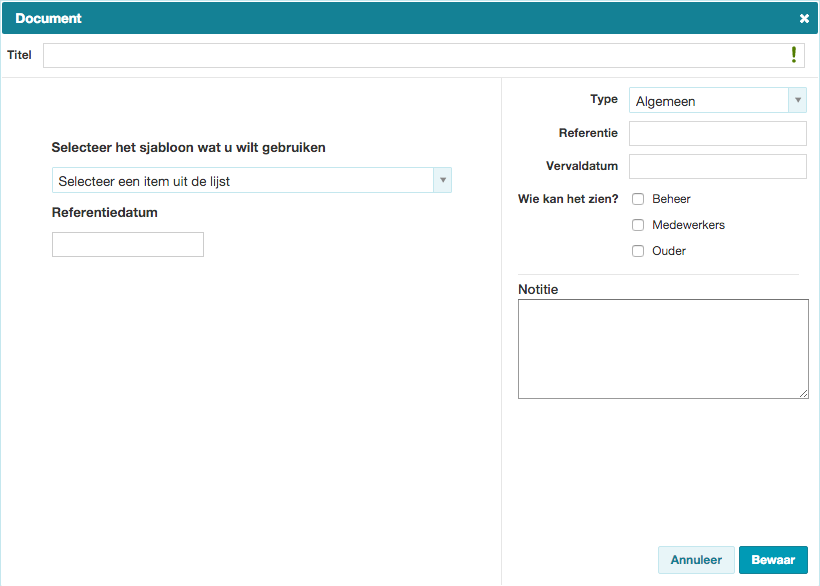Expand the sjabloon template dropdown arrow
This screenshot has width=820, height=586.
[x=442, y=180]
